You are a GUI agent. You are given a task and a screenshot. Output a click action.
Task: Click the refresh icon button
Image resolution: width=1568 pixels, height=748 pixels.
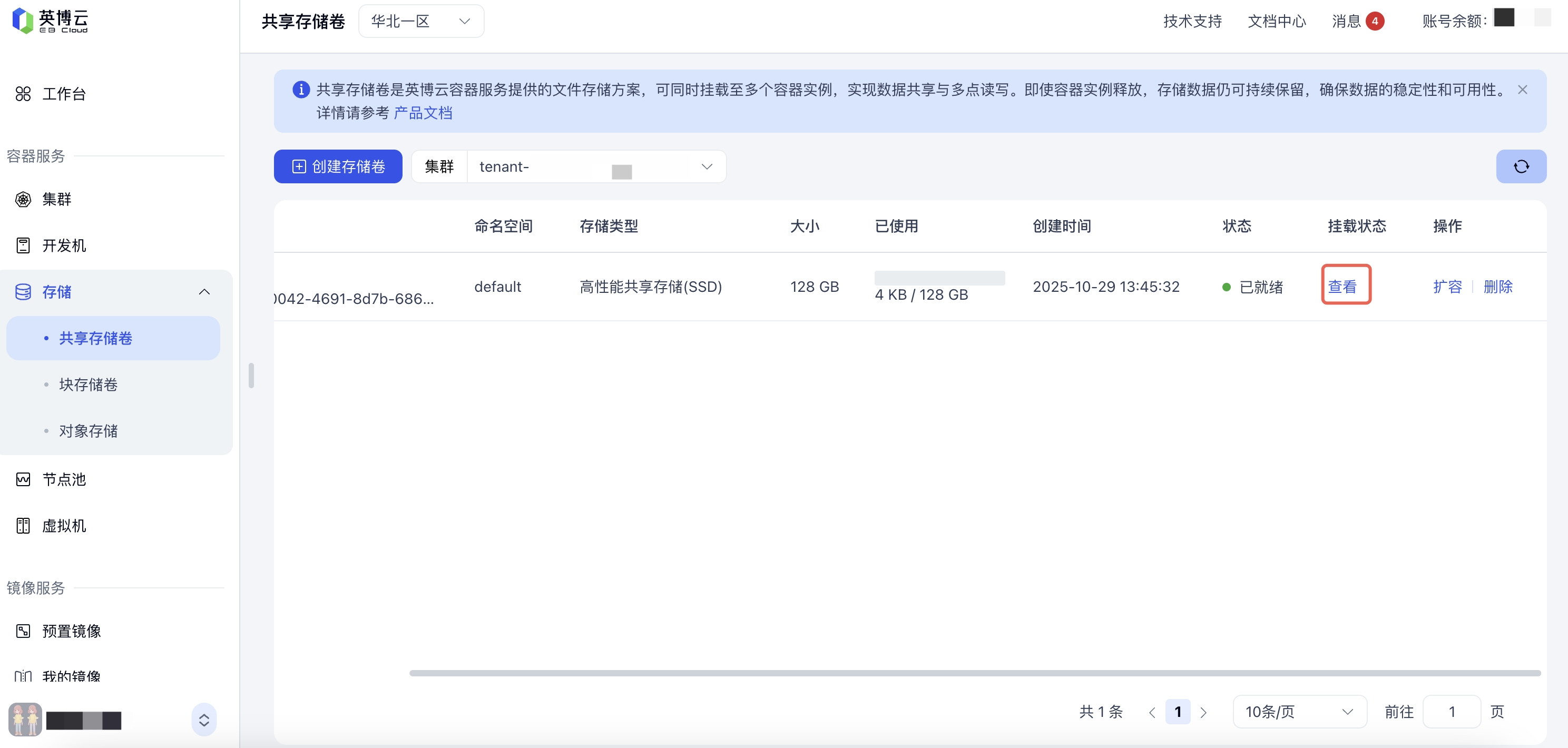[x=1521, y=166]
